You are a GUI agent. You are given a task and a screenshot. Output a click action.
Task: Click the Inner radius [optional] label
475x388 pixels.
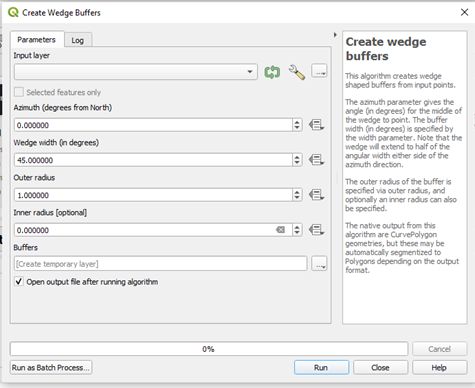50,213
